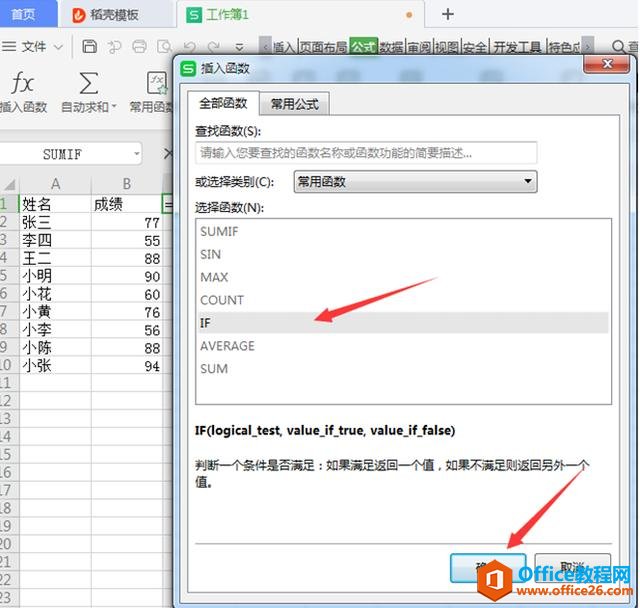Click the print preview icon
The image size is (640, 608).
click(164, 47)
